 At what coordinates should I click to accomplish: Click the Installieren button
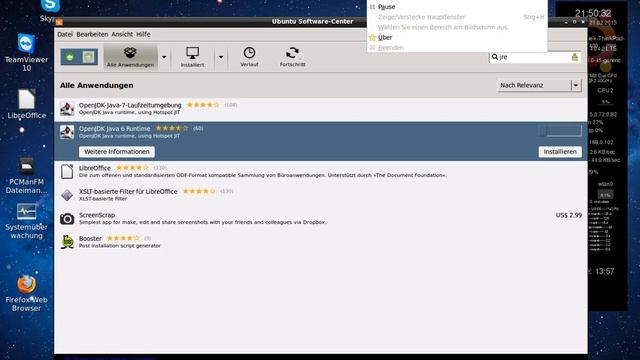click(560, 152)
